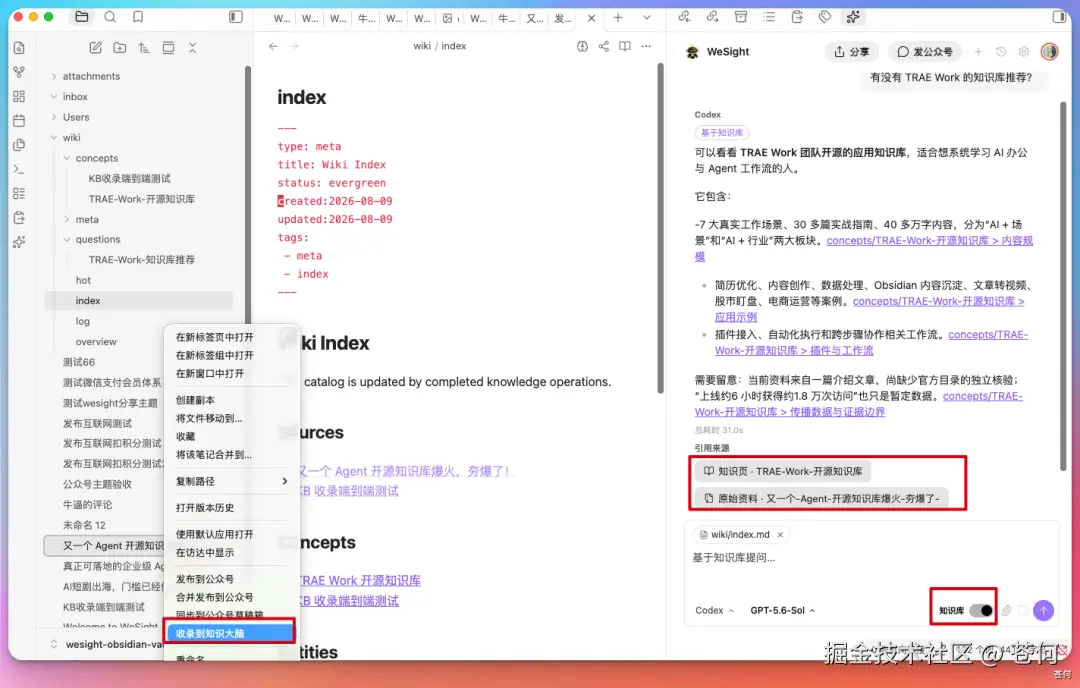This screenshot has width=1080, height=688.
Task: Open outline list icon in right sidebar
Action: pyautogui.click(x=769, y=17)
